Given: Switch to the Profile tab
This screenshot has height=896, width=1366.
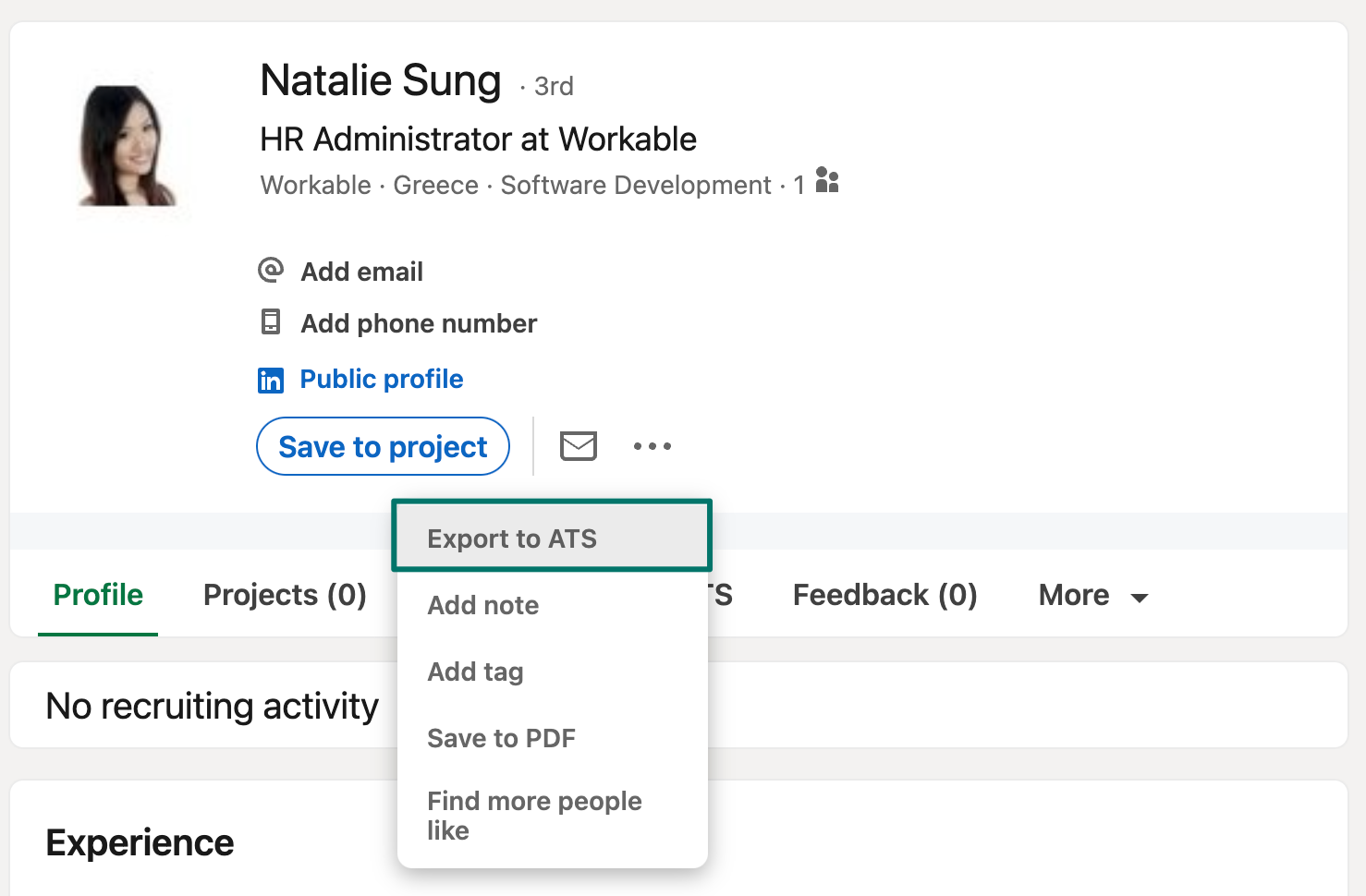Looking at the screenshot, I should pos(98,595).
